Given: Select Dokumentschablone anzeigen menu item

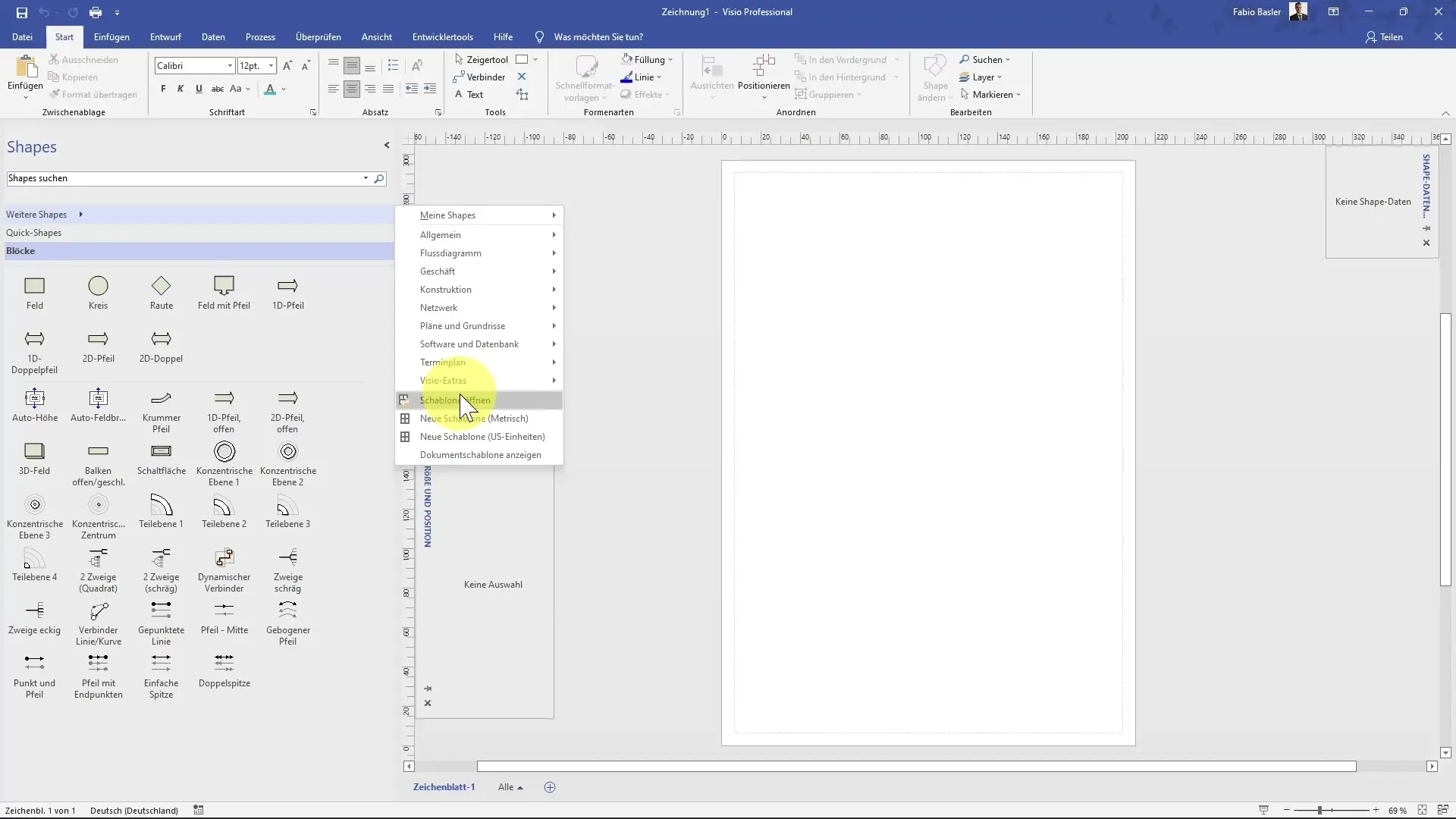Looking at the screenshot, I should coord(479,455).
